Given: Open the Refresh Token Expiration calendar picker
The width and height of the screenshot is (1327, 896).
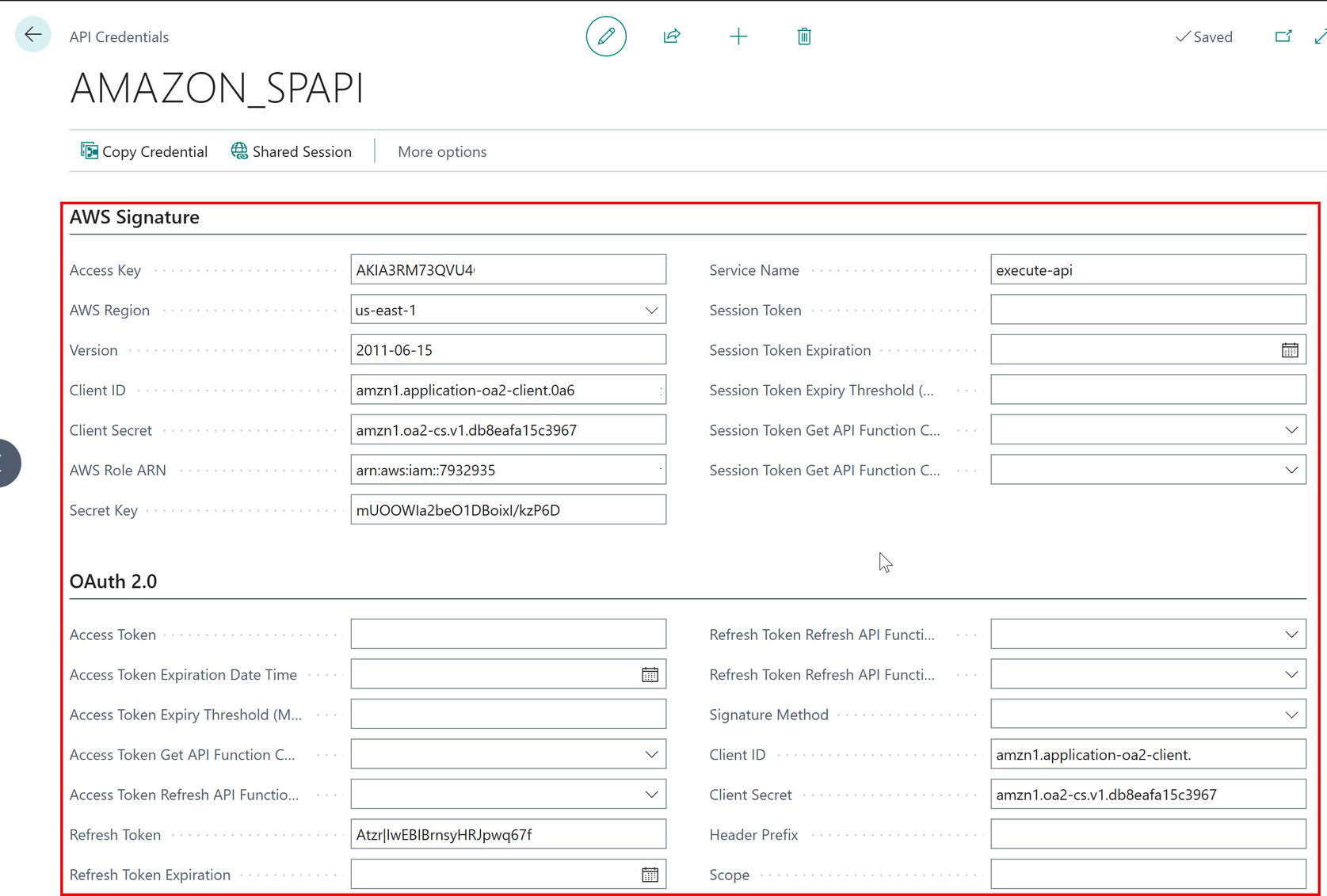Looking at the screenshot, I should 650,875.
